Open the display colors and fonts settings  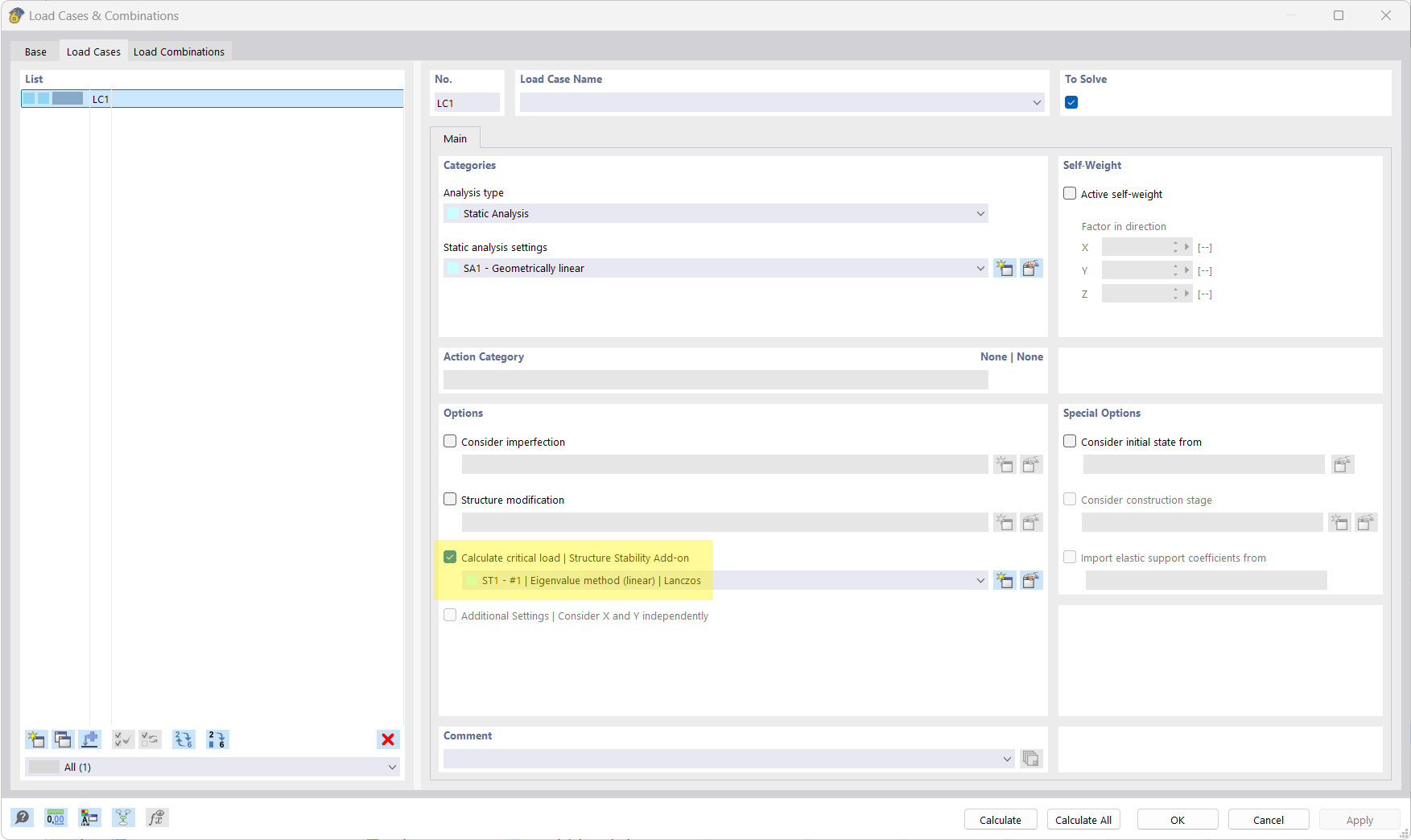point(89,817)
